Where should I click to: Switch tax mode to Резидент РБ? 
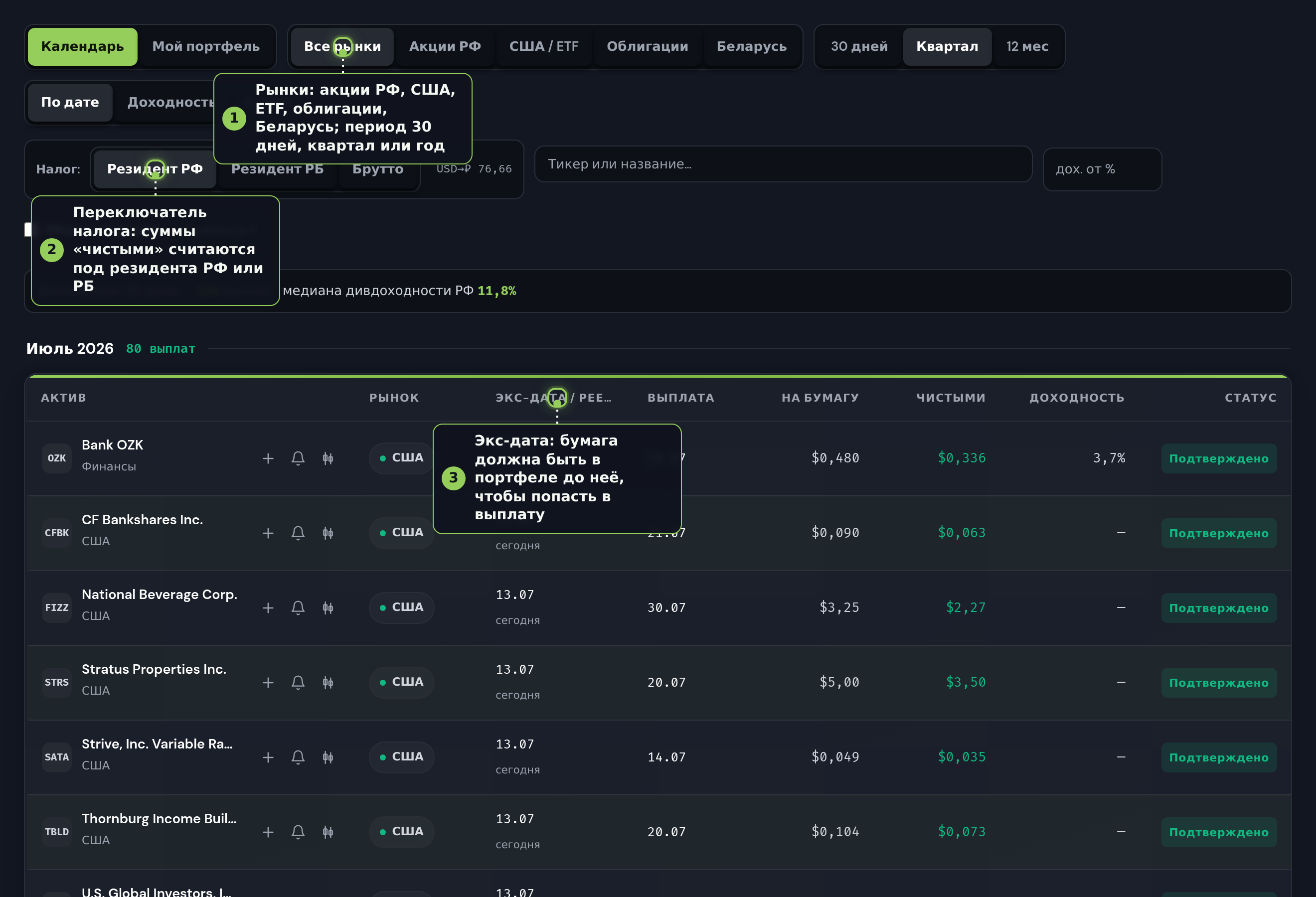tap(278, 169)
